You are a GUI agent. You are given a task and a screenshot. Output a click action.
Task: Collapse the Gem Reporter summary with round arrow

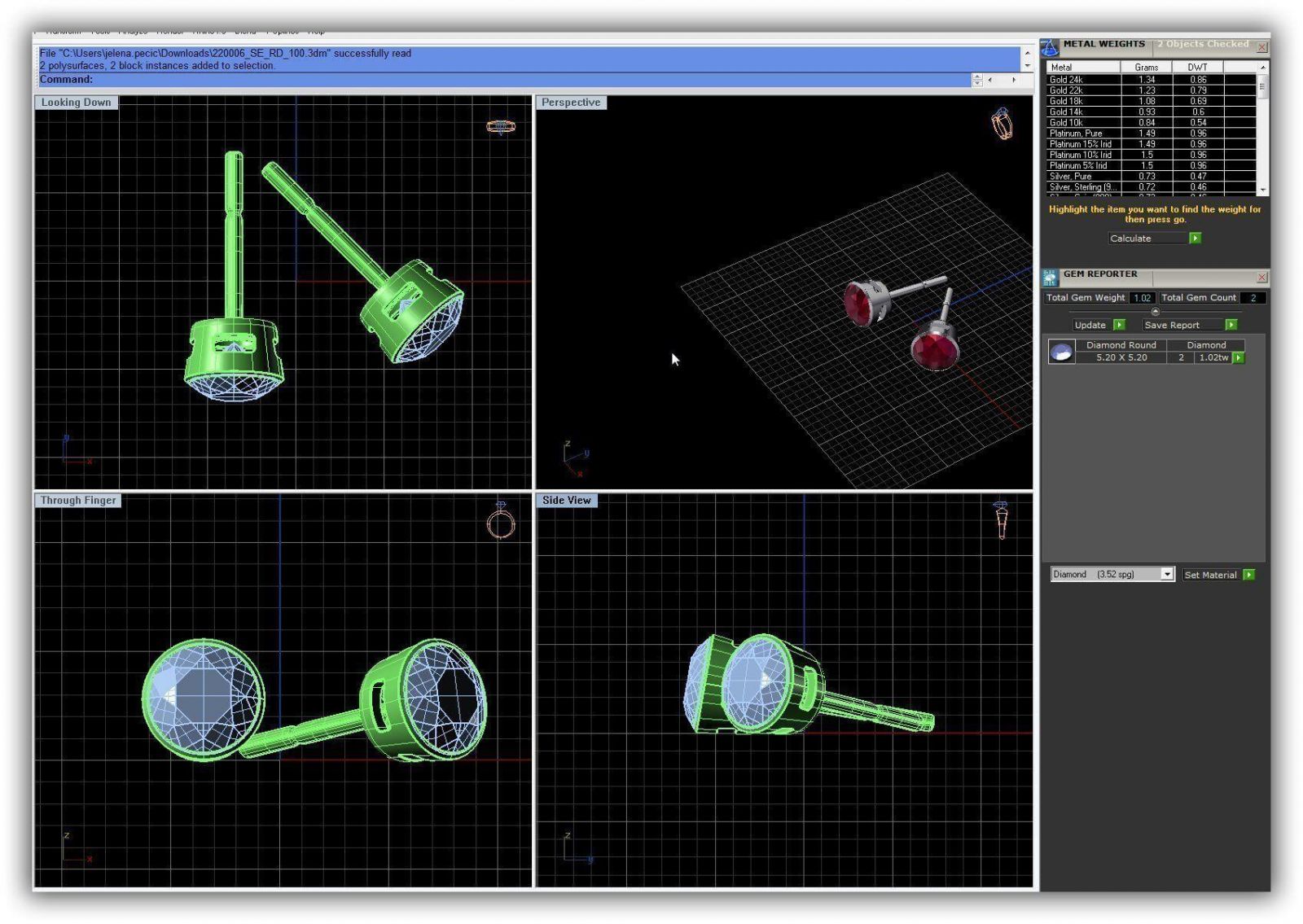pyautogui.click(x=1155, y=312)
